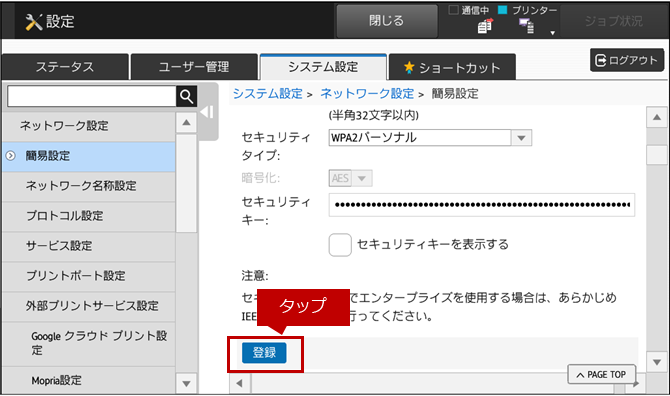Image resolution: width=670 pixels, height=396 pixels.
Task: Click the main panel scroll down arrow
Action: click(657, 363)
